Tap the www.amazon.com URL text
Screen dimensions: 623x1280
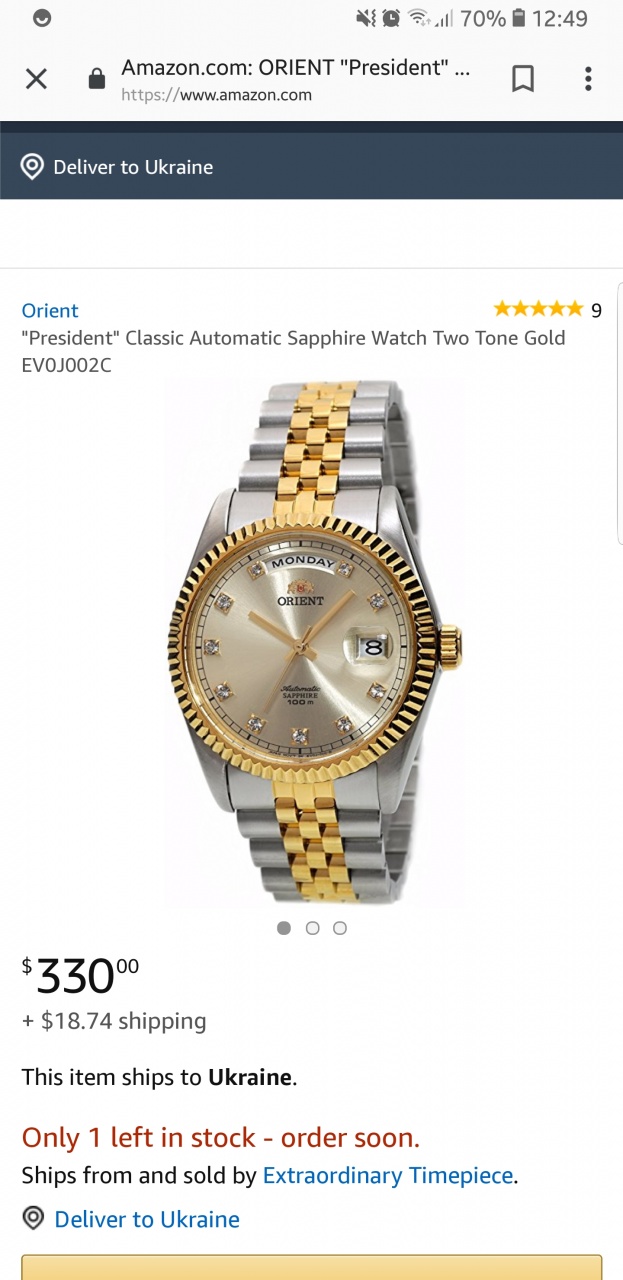coord(216,95)
